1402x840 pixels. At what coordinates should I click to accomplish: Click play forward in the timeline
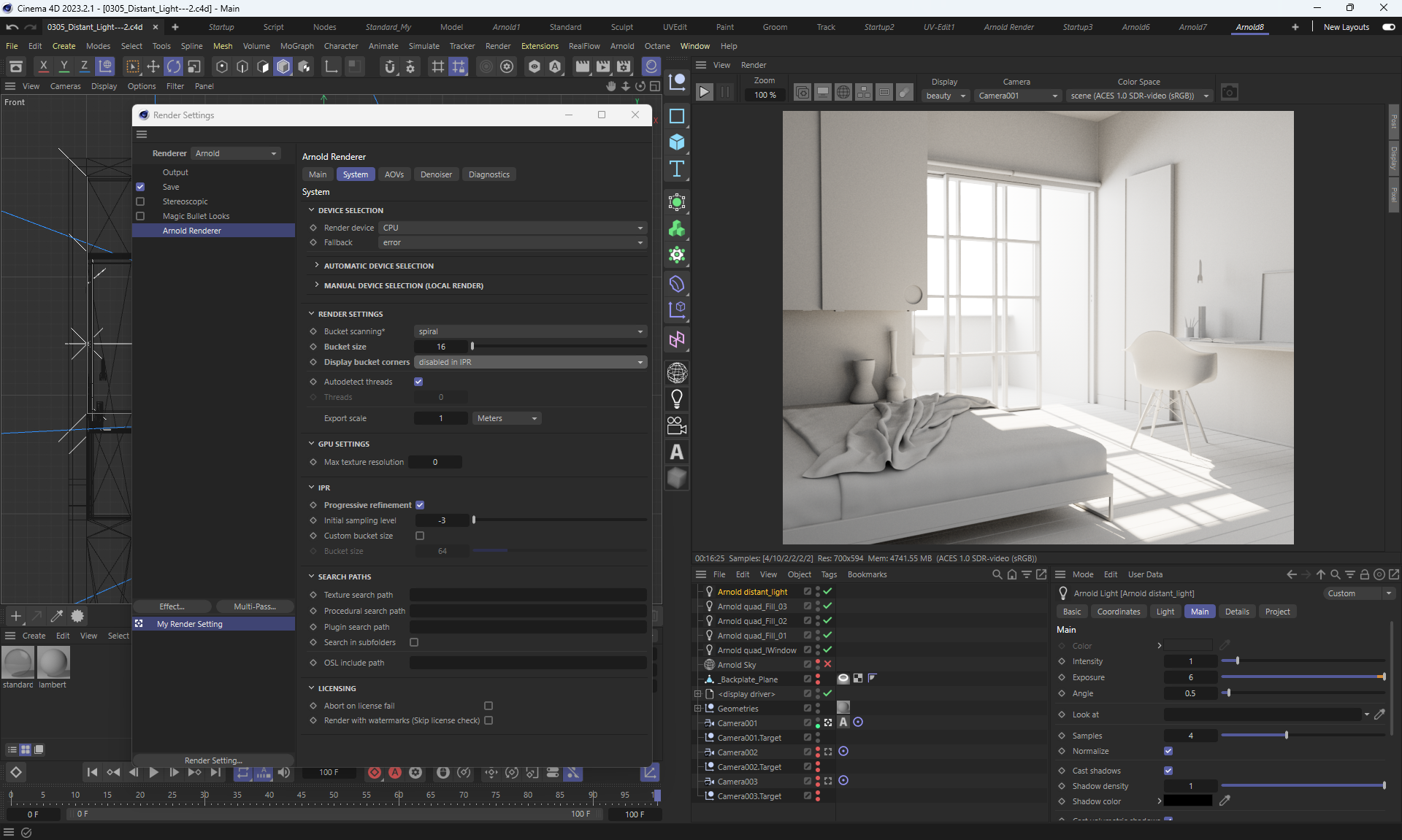click(153, 772)
